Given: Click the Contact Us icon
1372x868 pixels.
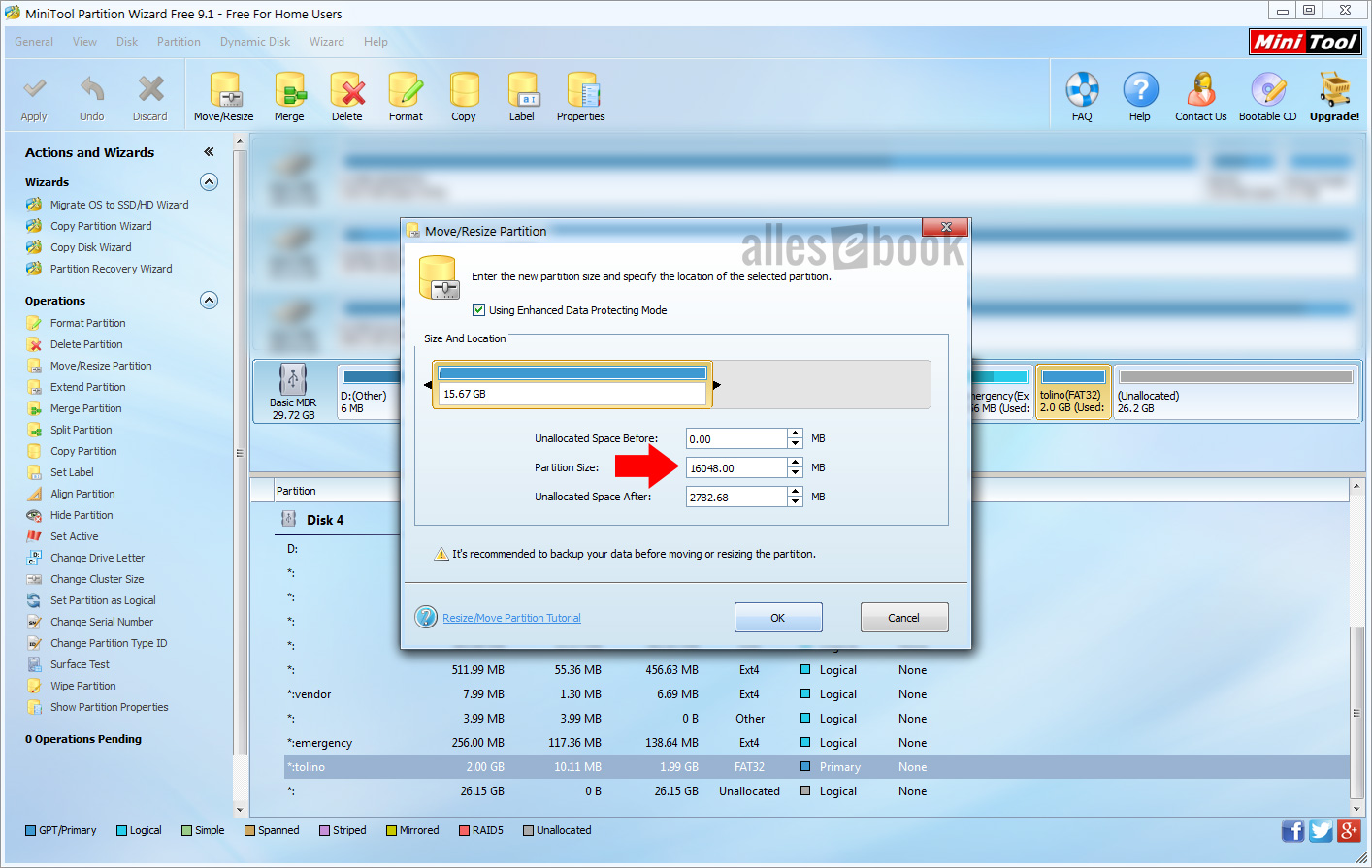Looking at the screenshot, I should coord(1201,97).
